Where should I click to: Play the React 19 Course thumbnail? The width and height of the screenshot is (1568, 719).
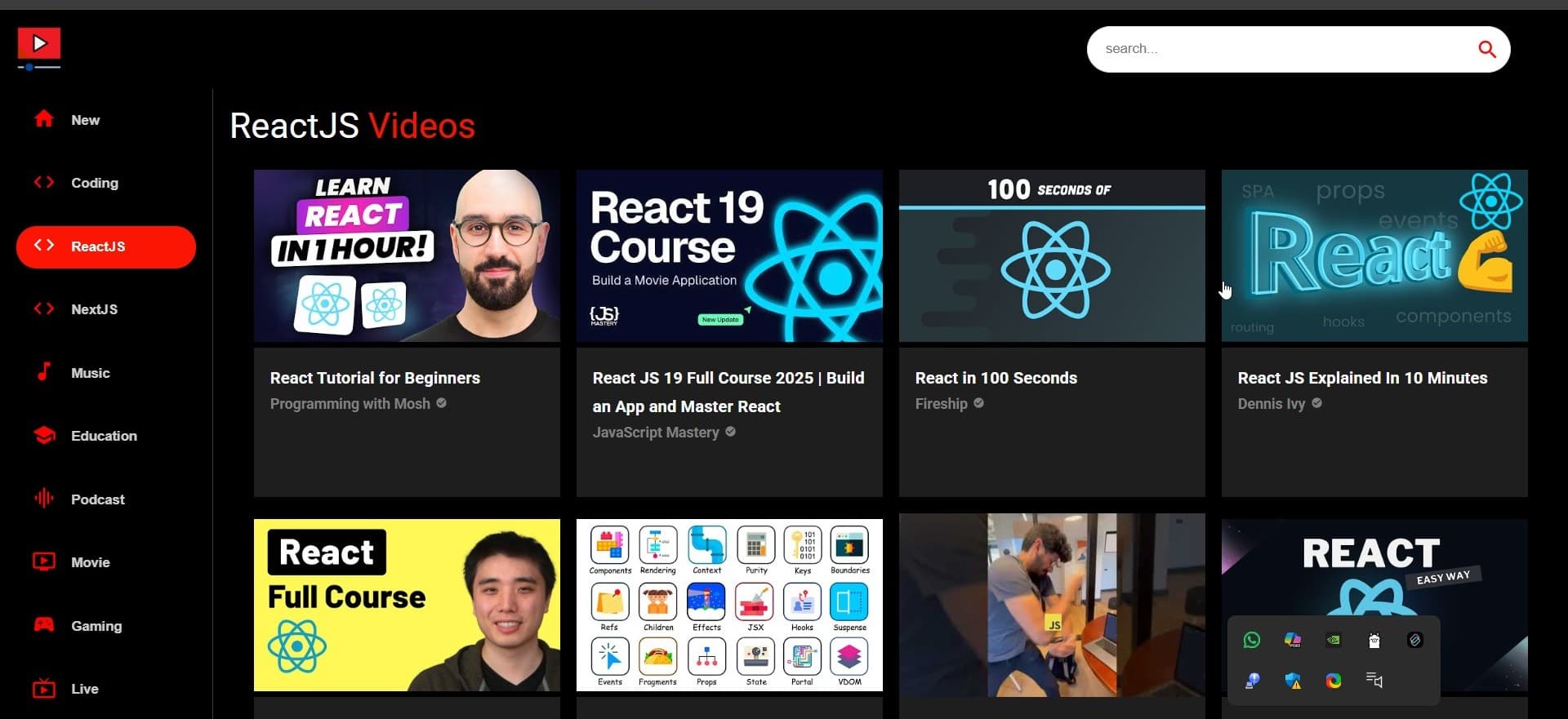729,255
